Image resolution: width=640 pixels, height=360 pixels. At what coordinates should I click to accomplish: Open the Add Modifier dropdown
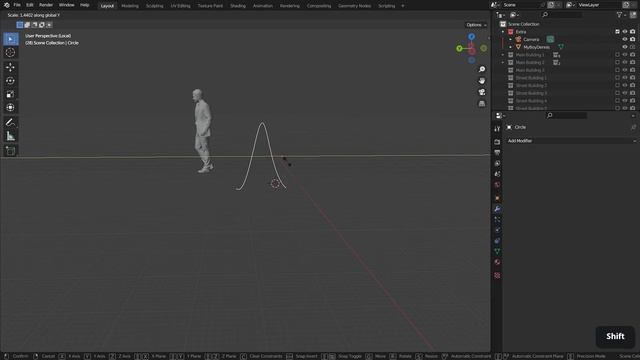coord(571,141)
